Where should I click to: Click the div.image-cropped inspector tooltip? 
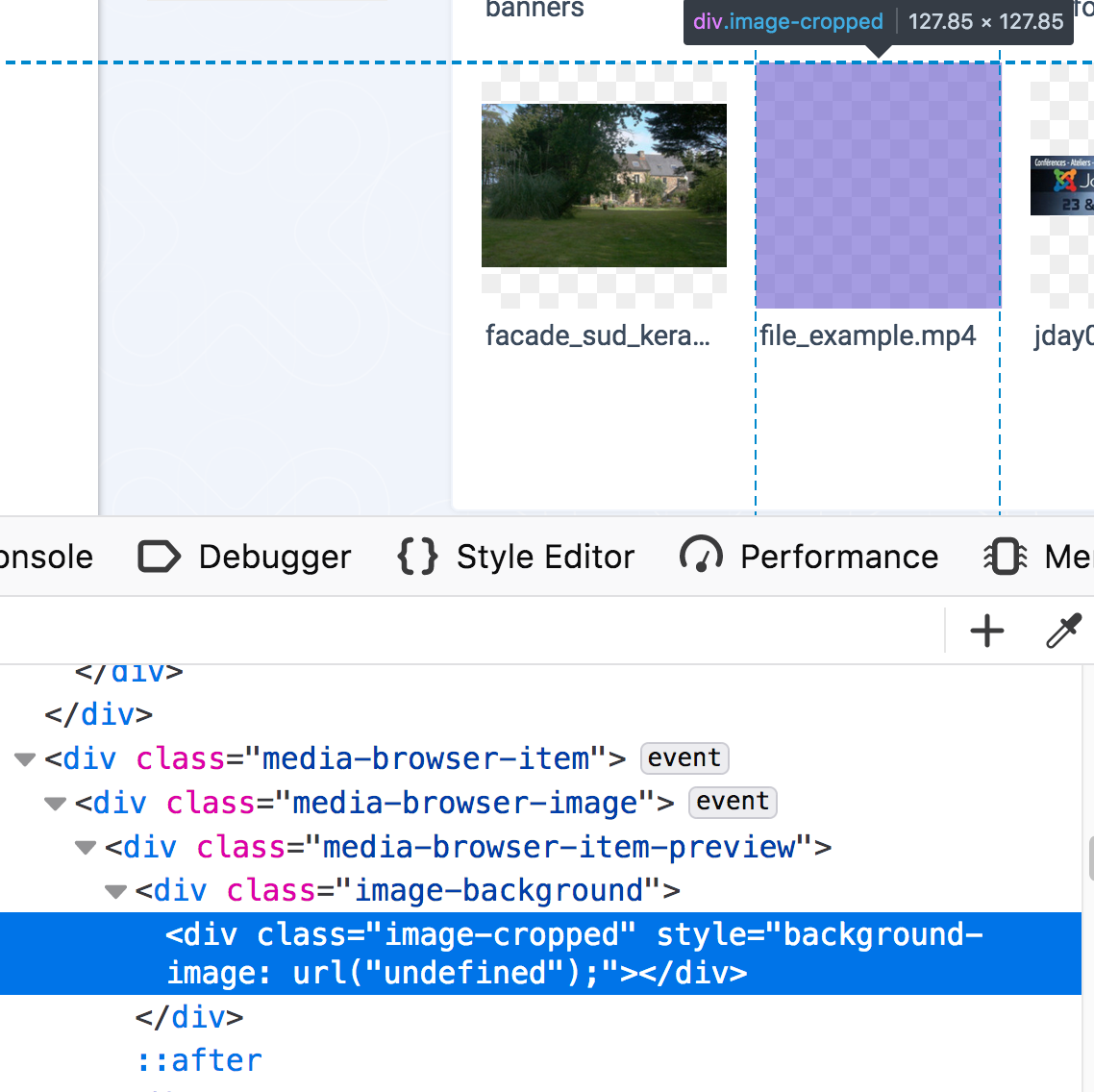tap(878, 22)
